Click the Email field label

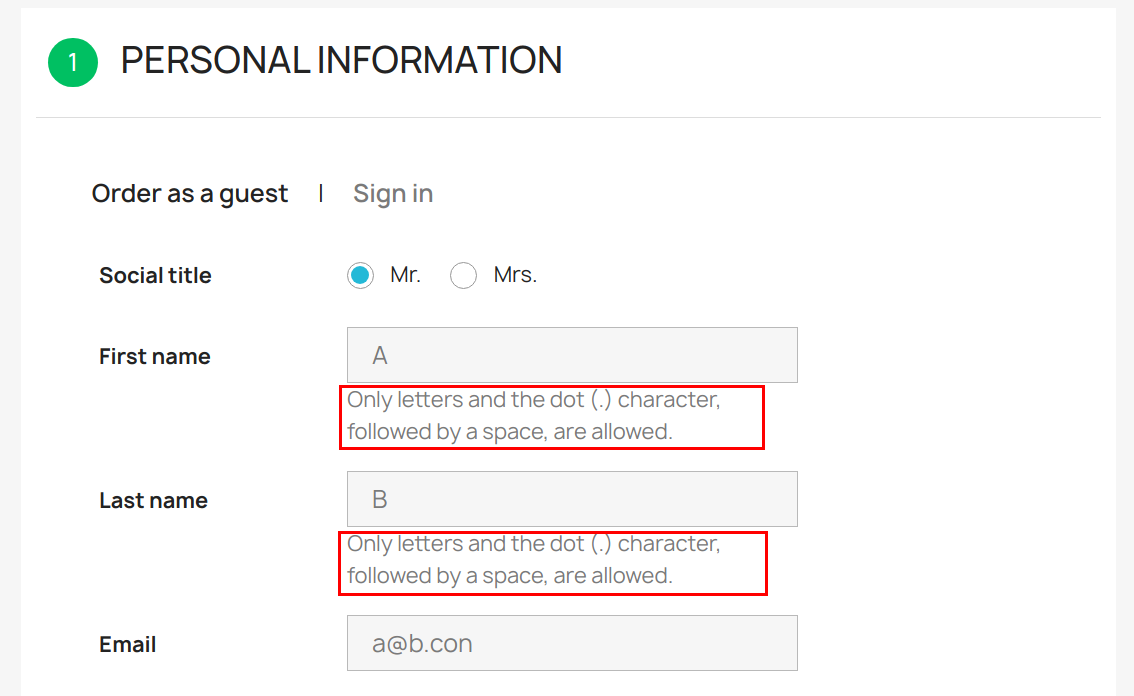[x=127, y=644]
